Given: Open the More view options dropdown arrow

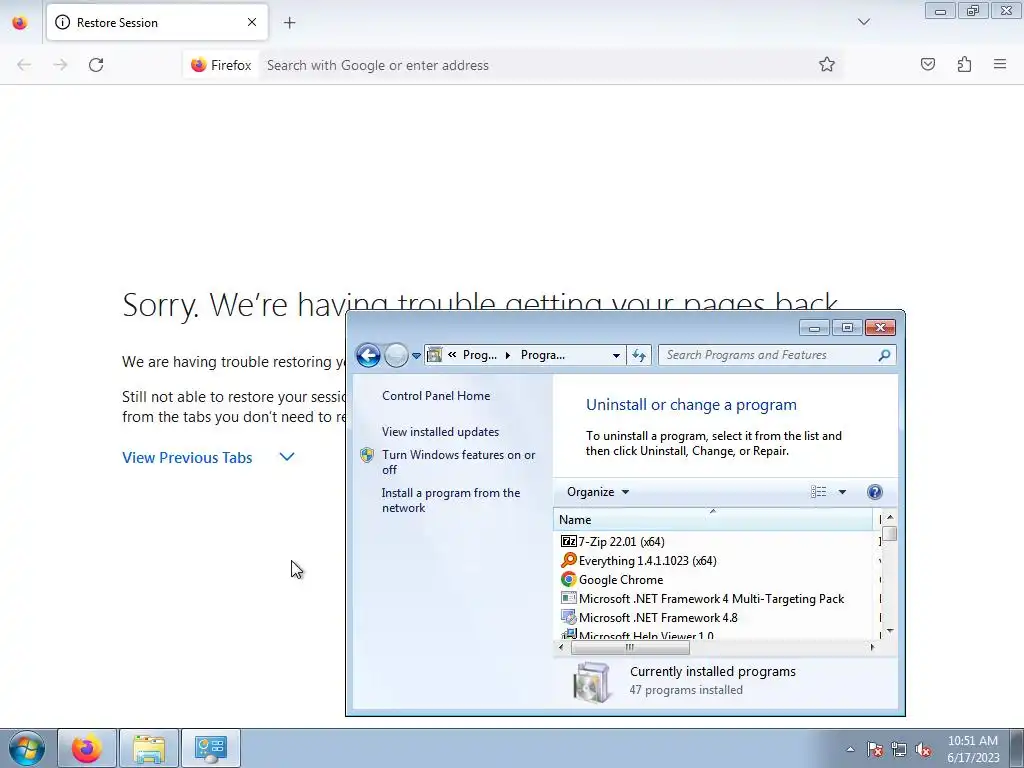Looking at the screenshot, I should coord(842,492).
